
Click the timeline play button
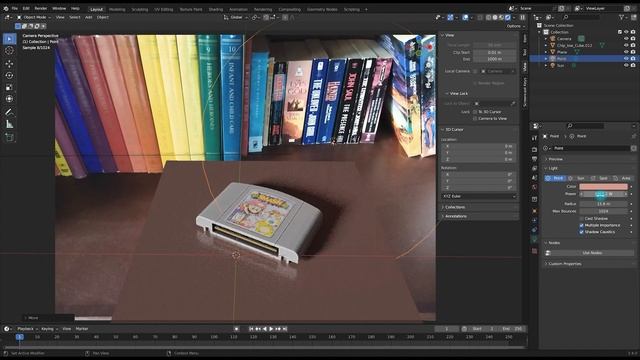[271, 329]
